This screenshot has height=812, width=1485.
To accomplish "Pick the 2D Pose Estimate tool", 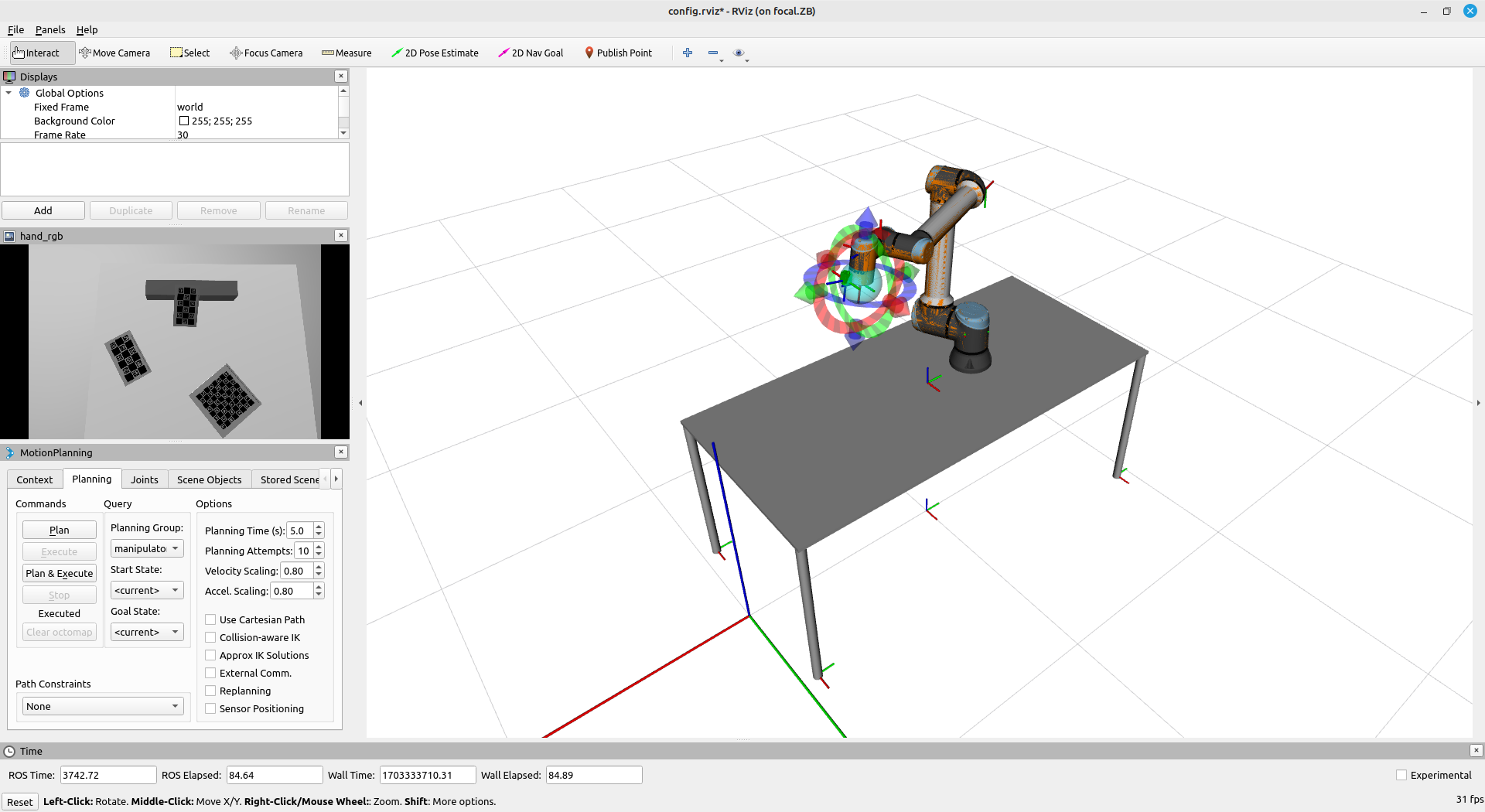I will click(x=435, y=53).
